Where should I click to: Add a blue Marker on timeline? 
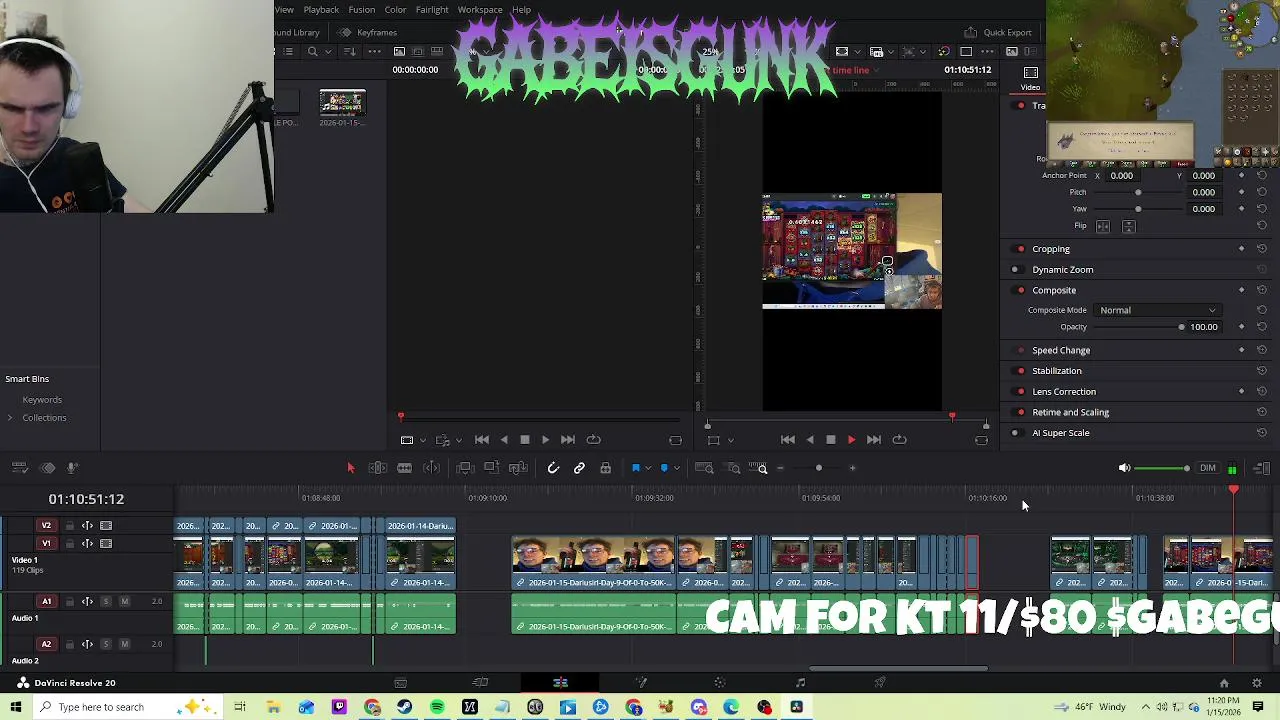tap(664, 468)
